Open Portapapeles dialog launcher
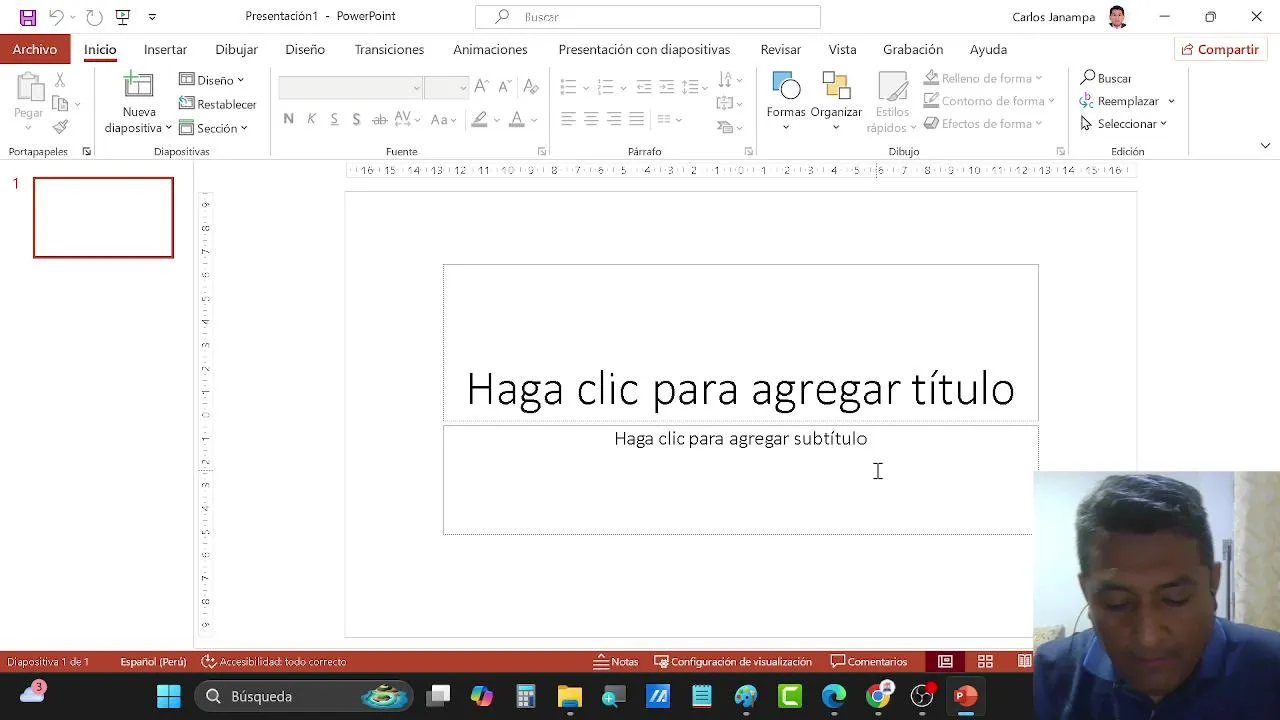 pyautogui.click(x=87, y=152)
